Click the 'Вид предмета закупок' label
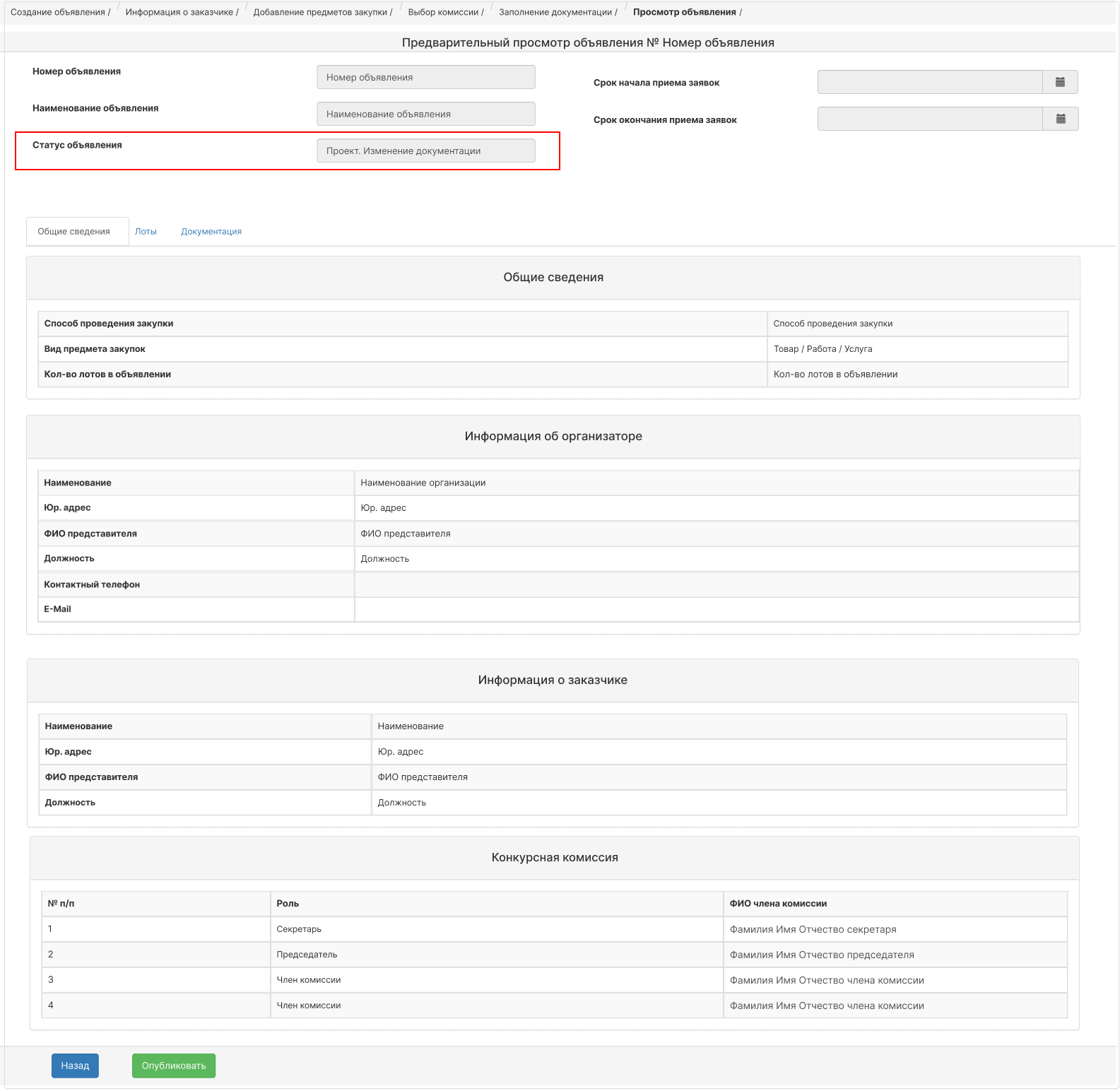Screen dimensions: 1120x1091 (x=95, y=349)
